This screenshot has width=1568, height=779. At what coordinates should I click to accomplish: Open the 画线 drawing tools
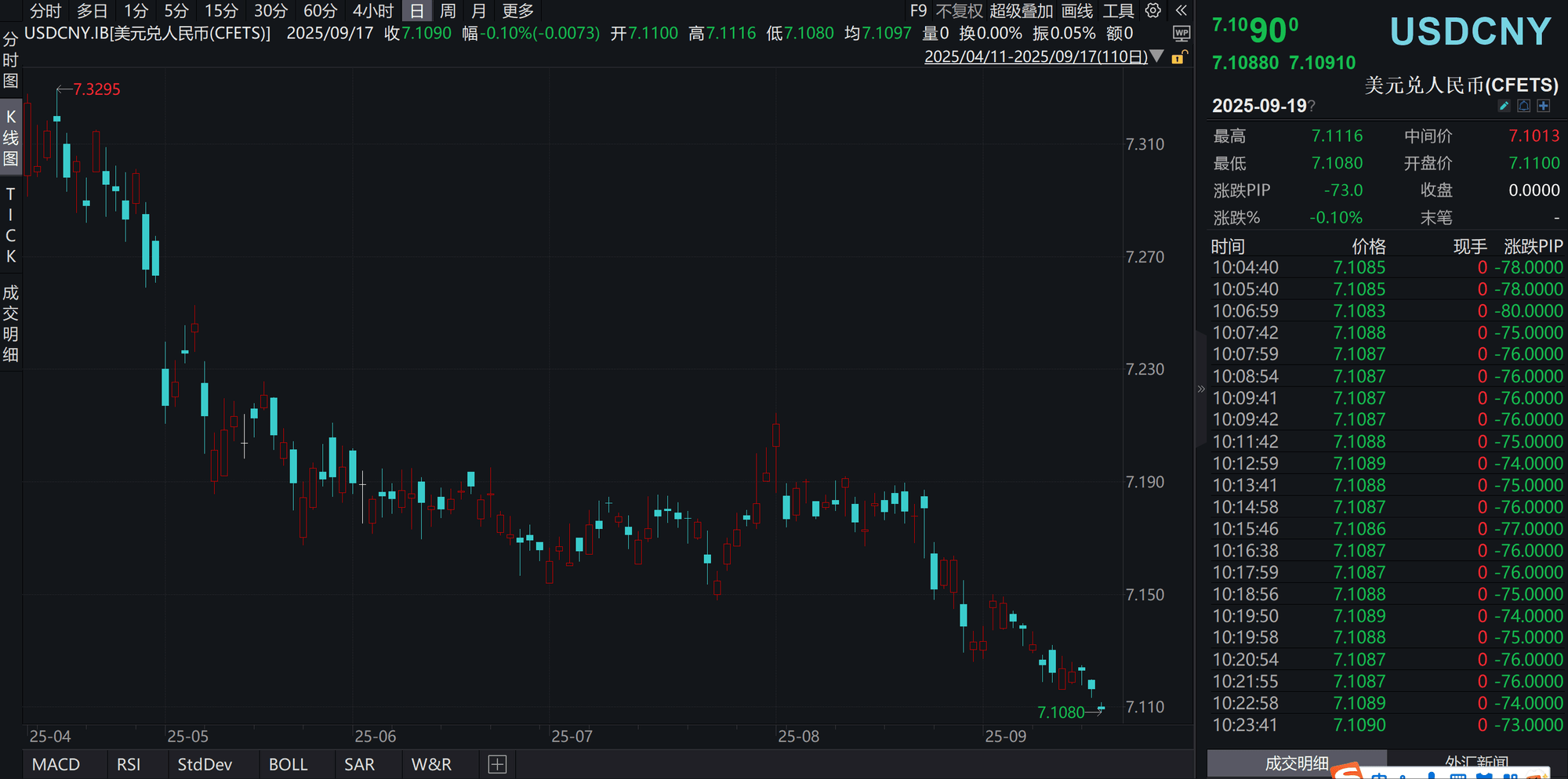[1076, 11]
